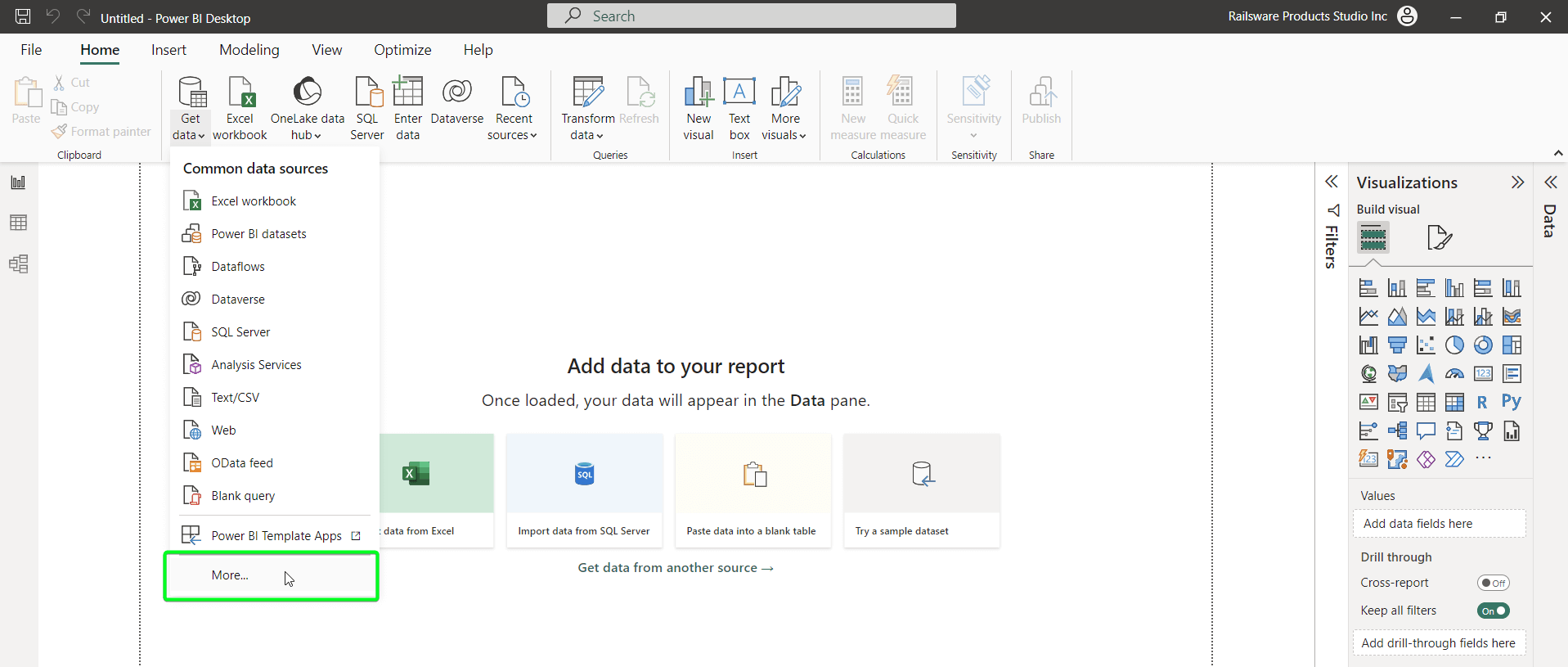Select Dataflows from the menu

(x=274, y=267)
